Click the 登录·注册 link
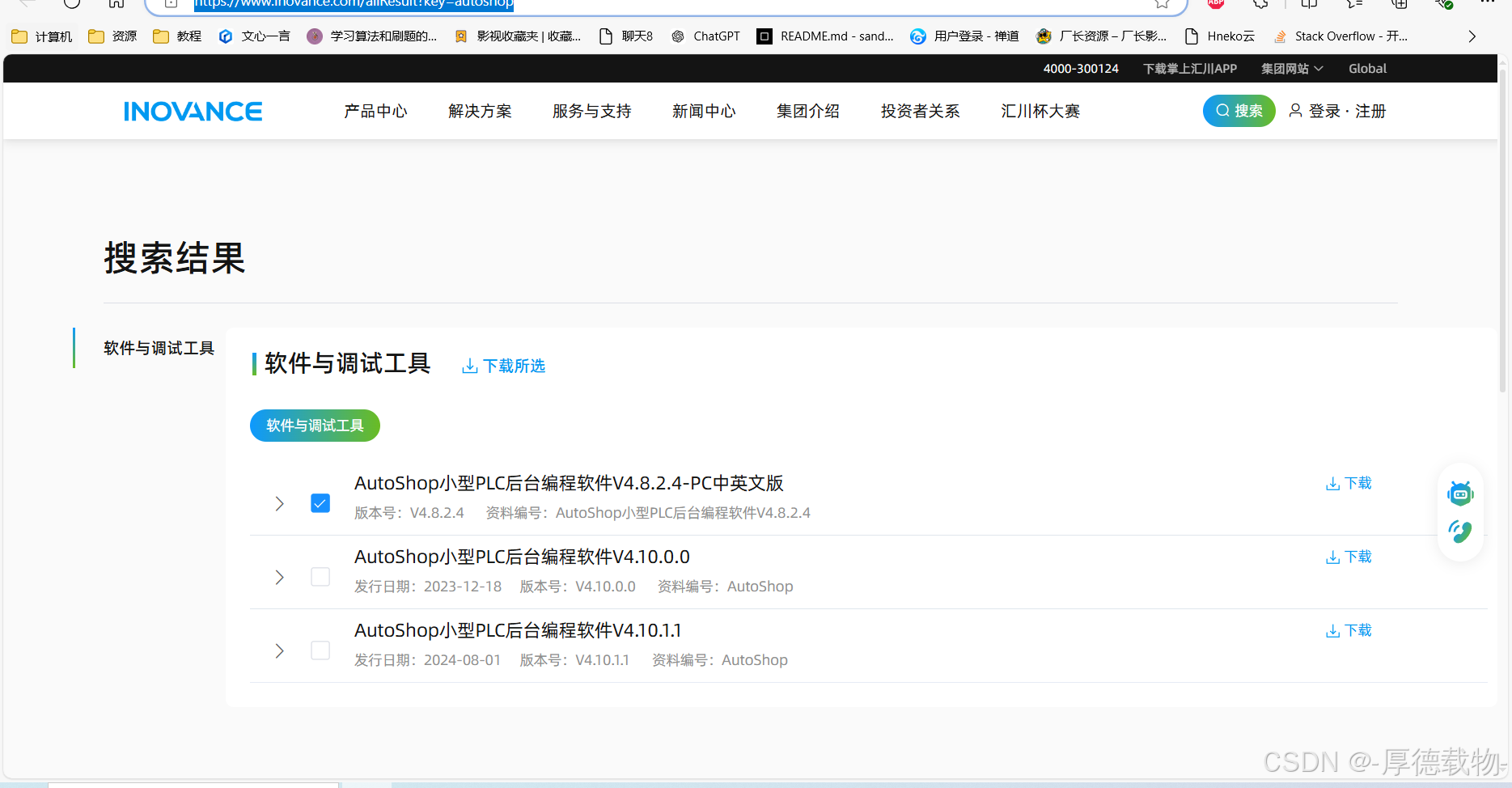Image resolution: width=1512 pixels, height=788 pixels. 1347,111
